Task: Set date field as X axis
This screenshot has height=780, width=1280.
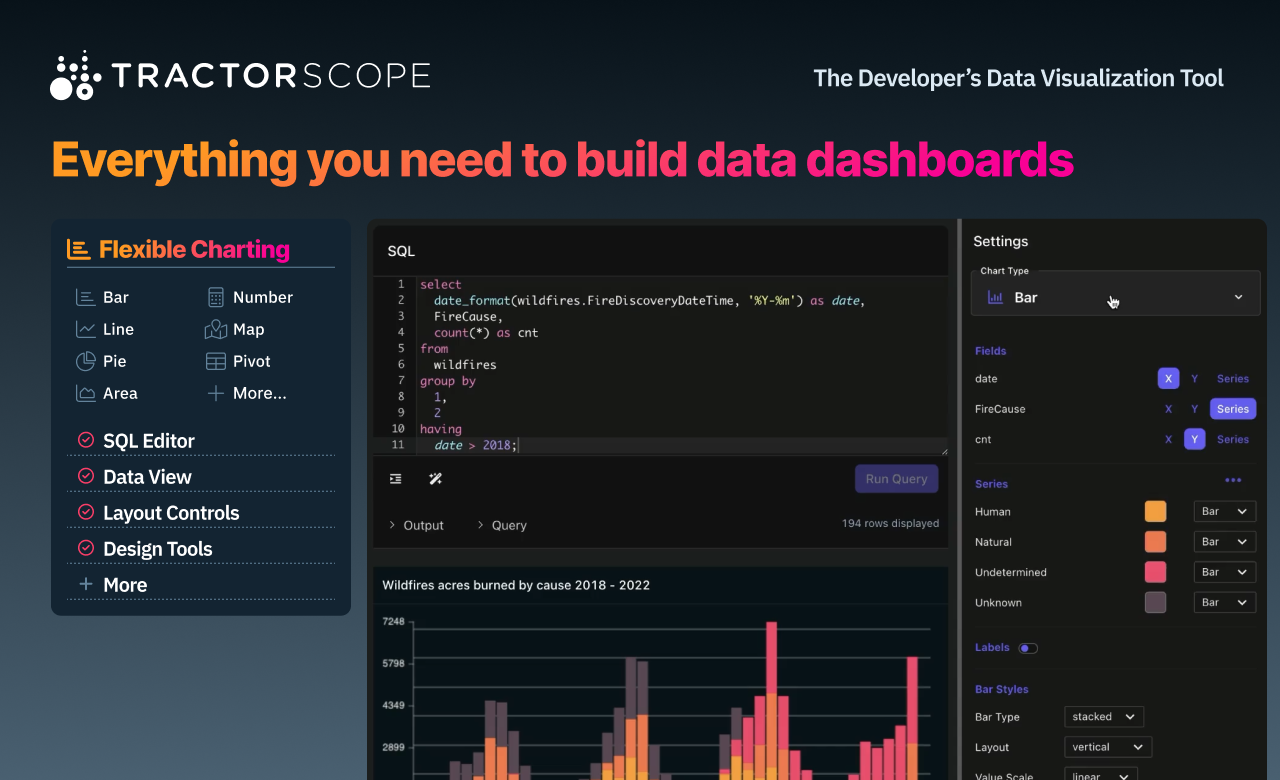Action: (x=1168, y=379)
